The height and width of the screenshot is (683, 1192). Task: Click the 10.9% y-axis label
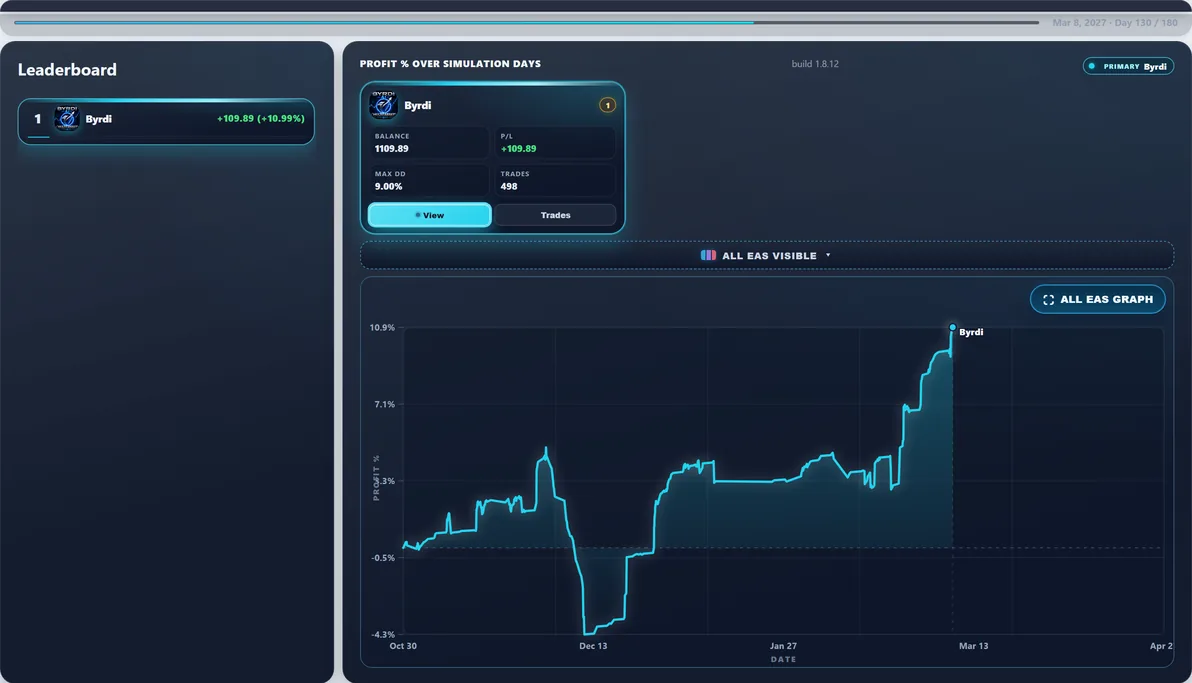(x=382, y=328)
